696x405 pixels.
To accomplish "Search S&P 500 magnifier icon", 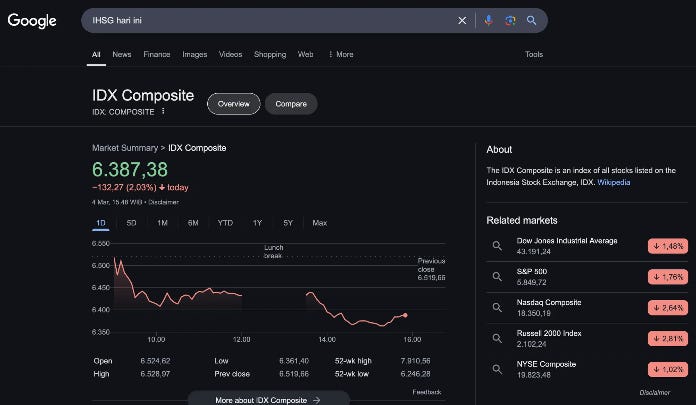I will click(497, 277).
